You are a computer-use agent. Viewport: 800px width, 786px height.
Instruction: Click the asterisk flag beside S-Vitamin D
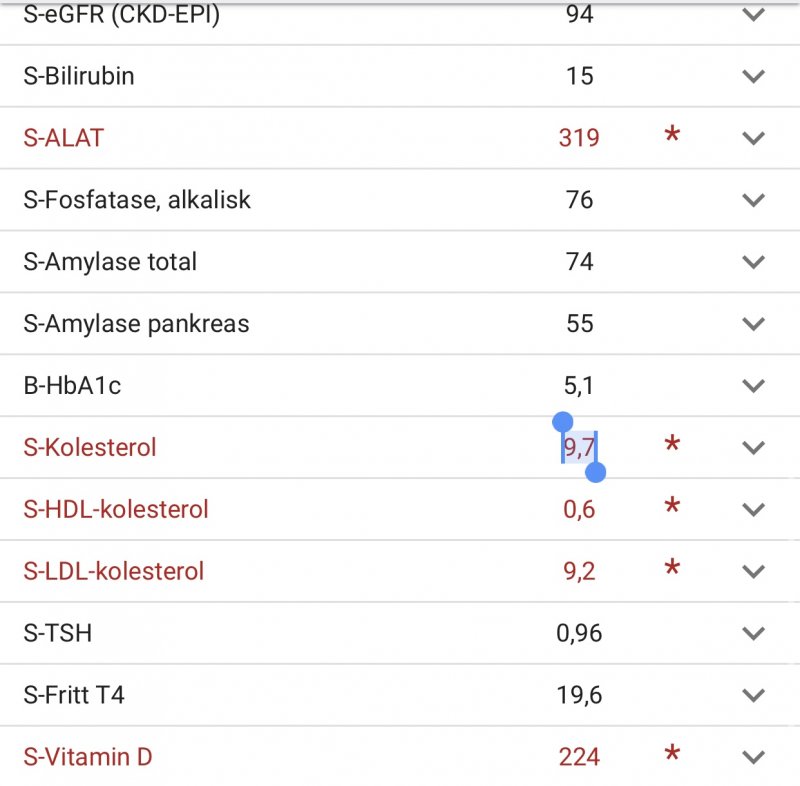click(x=672, y=753)
